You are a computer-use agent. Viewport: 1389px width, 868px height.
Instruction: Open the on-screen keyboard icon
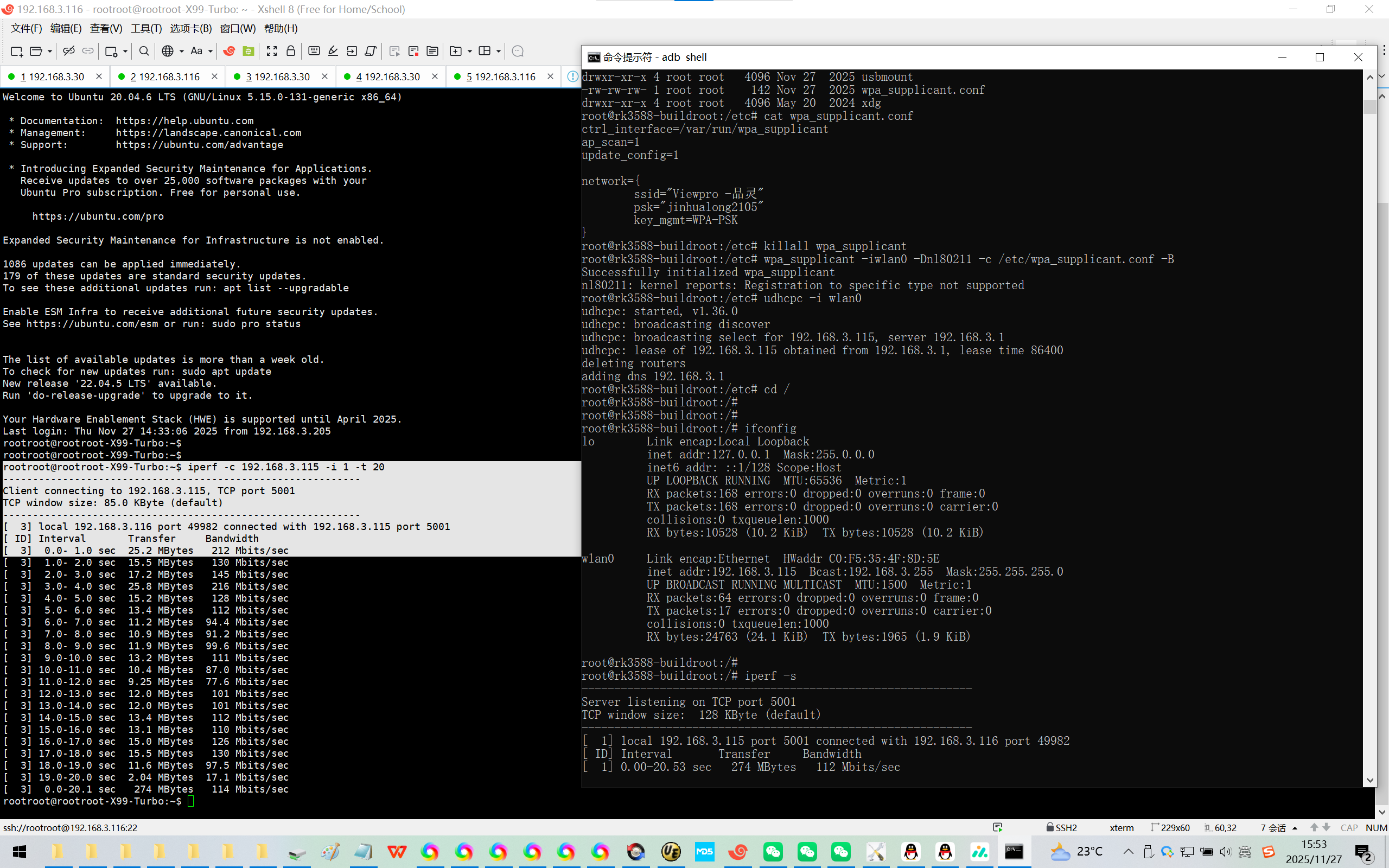tap(314, 51)
